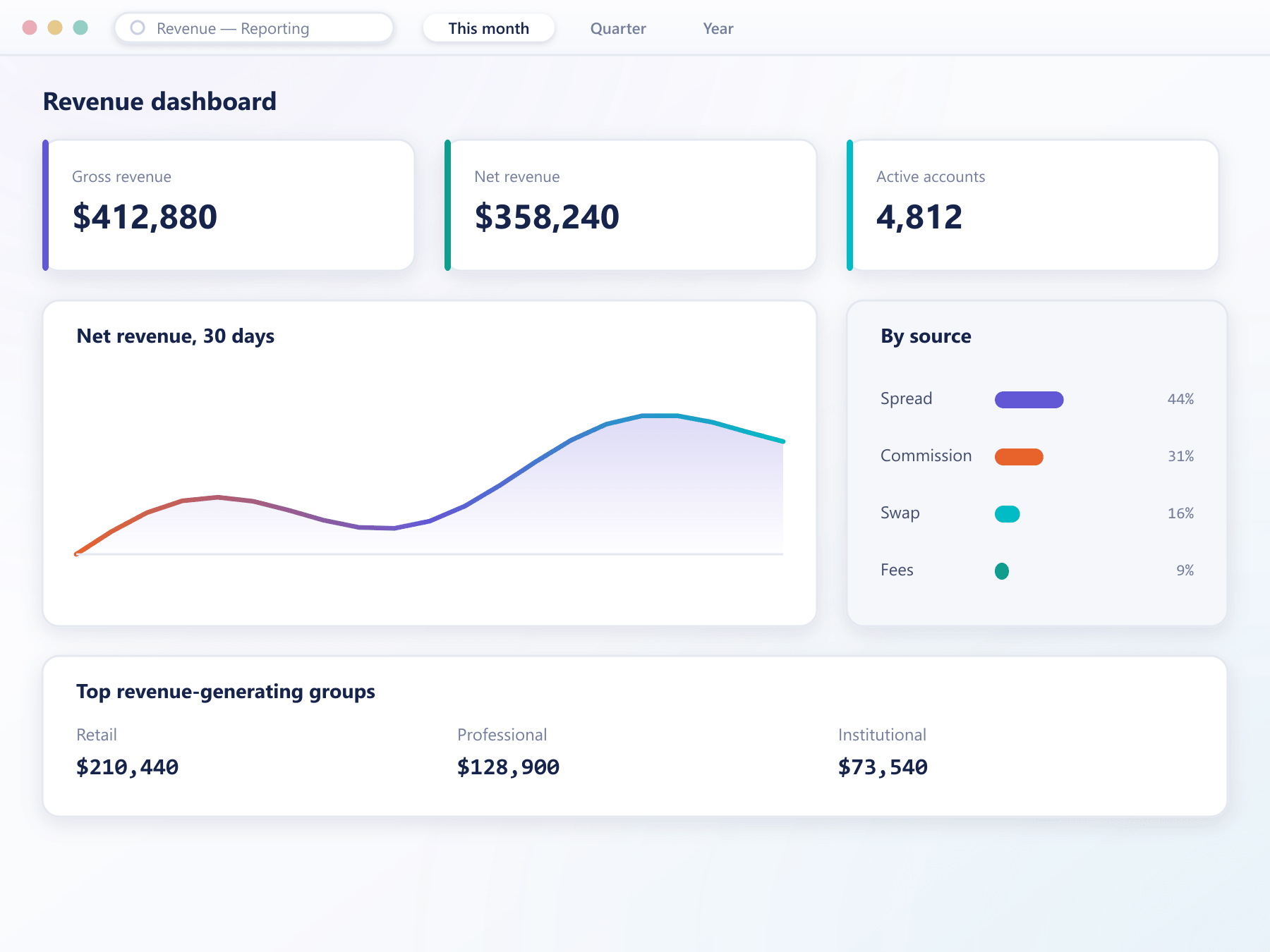Click the $128,900 Professional amount
The image size is (1270, 952).
tap(508, 767)
